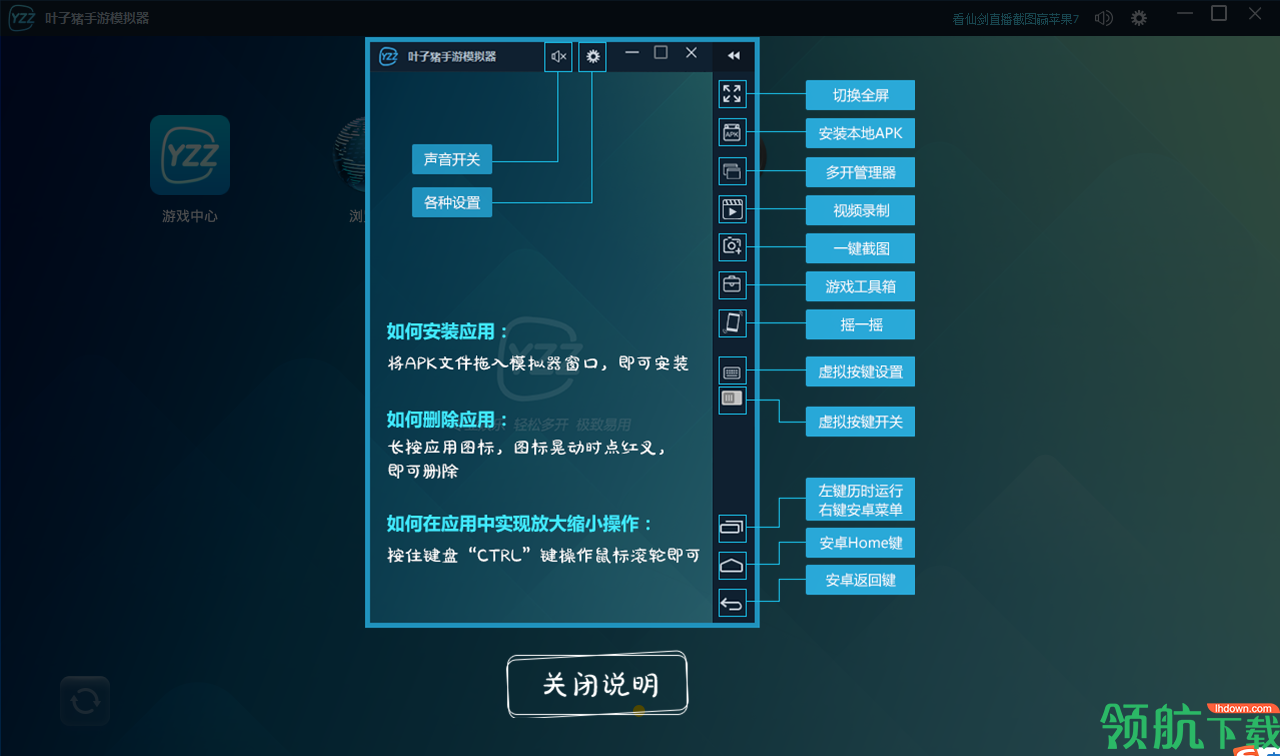The image size is (1280, 756).
Task: Open the 游戏中心 YZZ app icon
Action: tap(190, 155)
